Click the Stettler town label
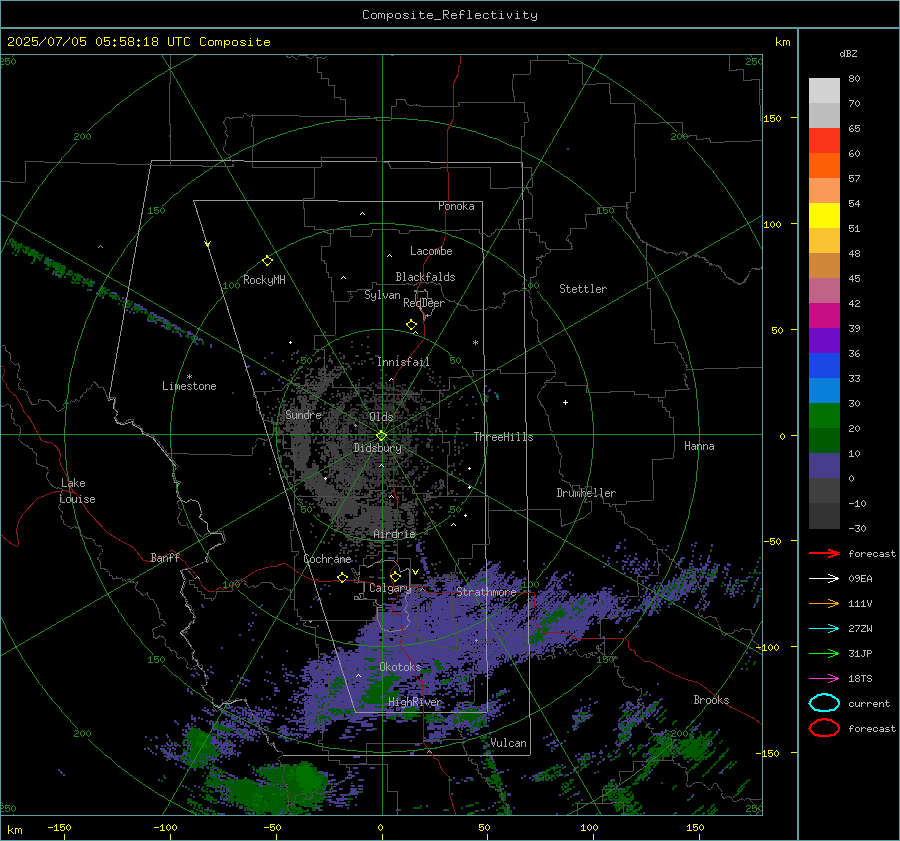Screen dimensions: 900x841 (583, 289)
